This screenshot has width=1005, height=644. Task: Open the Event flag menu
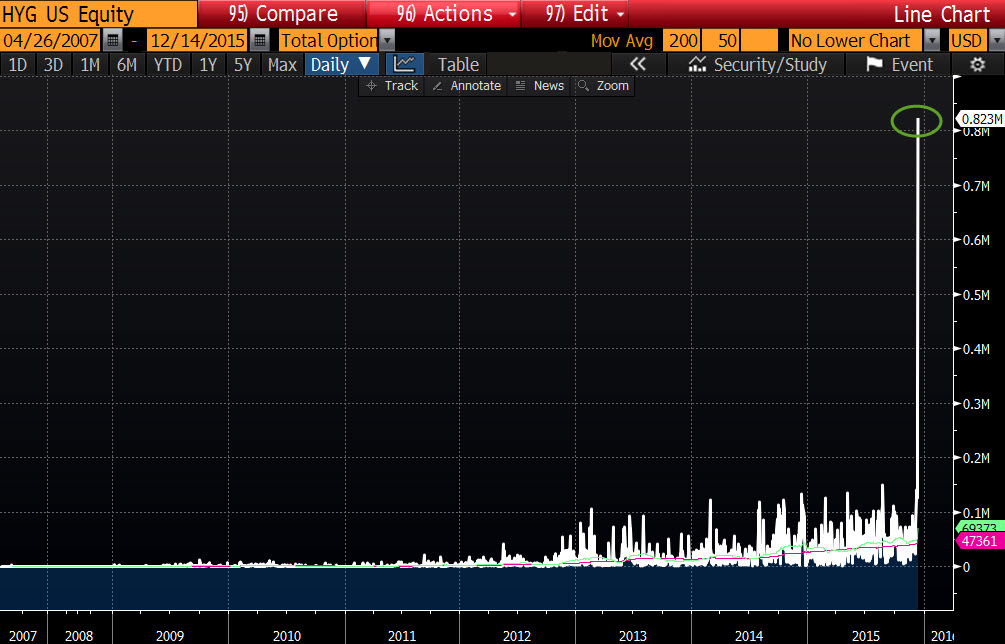898,64
